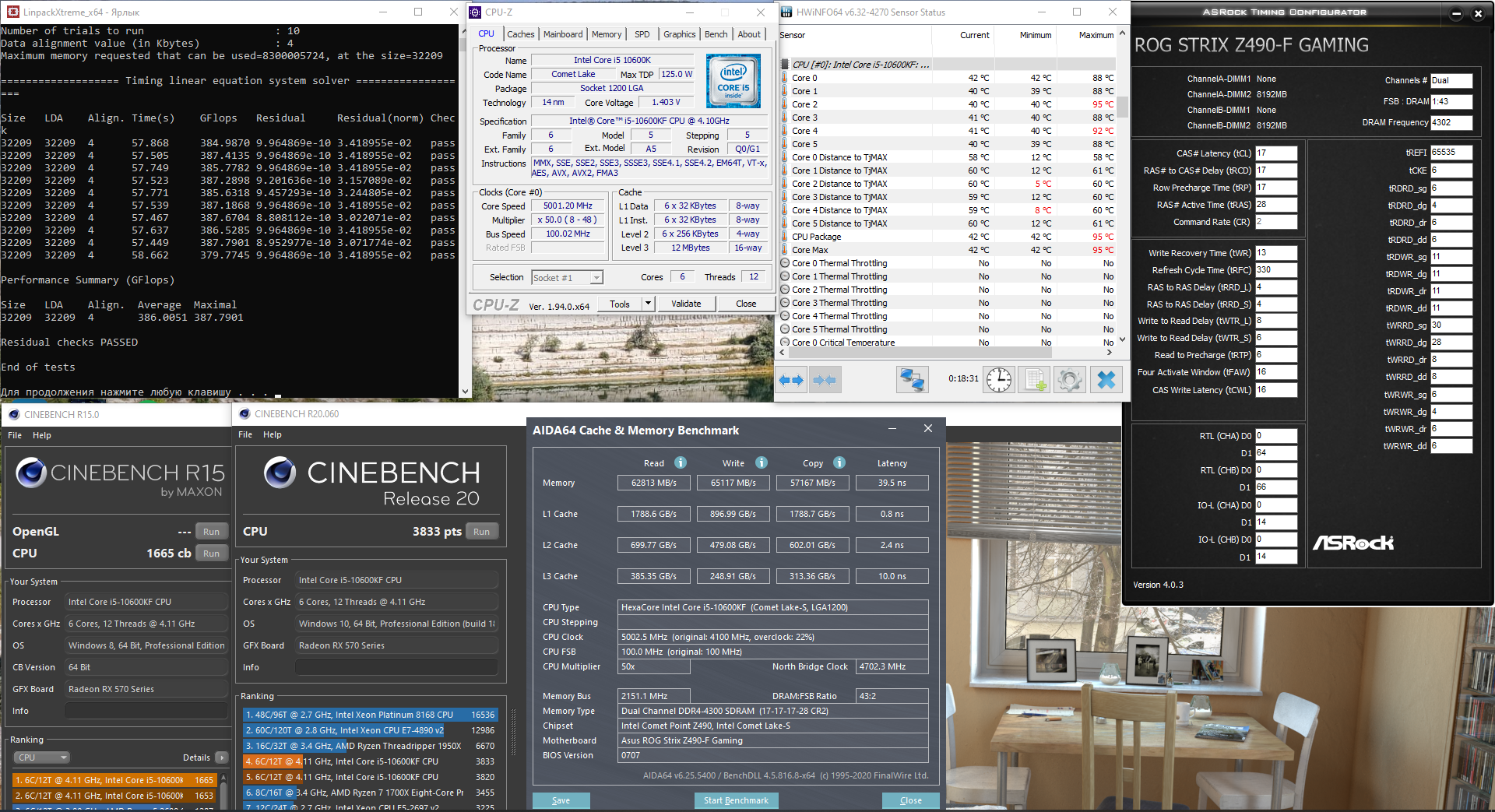Open the CPU ranking dropdown in Cinebench R15
Image resolution: width=1495 pixels, height=812 pixels.
pos(42,758)
